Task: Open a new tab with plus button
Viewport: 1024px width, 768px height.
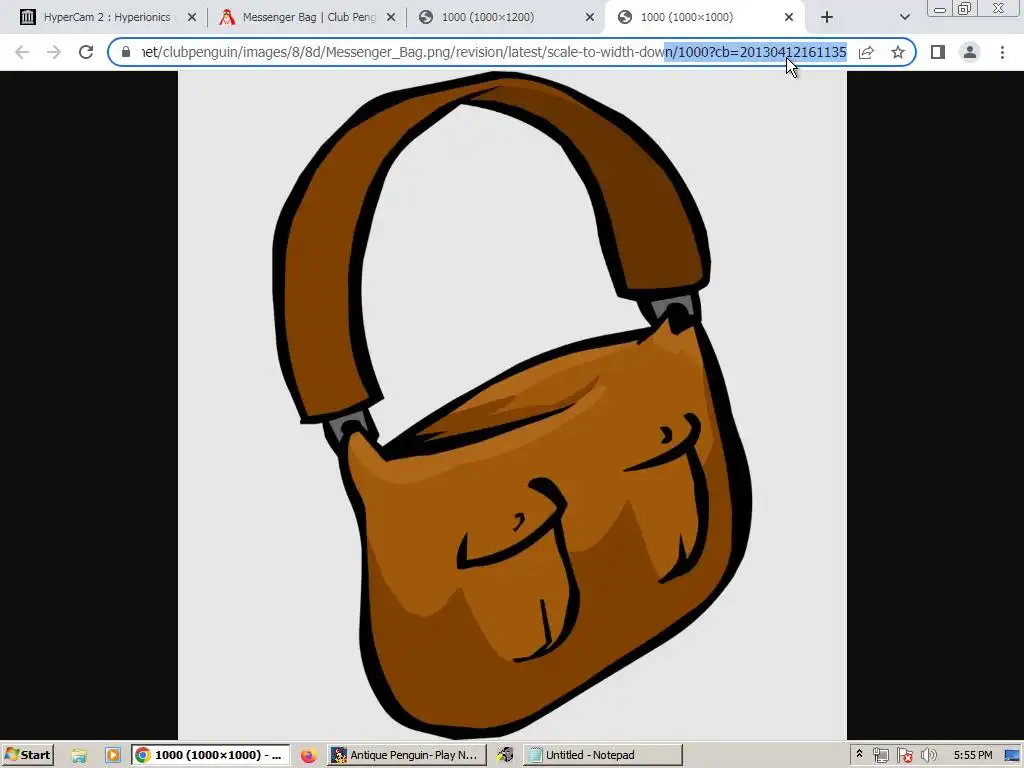Action: tap(827, 18)
